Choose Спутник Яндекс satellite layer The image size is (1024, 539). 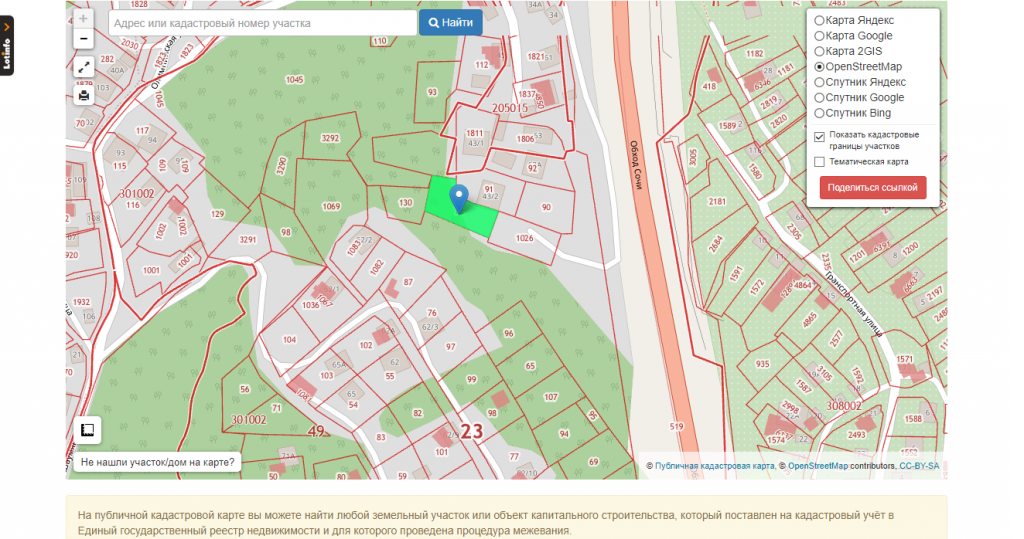820,82
